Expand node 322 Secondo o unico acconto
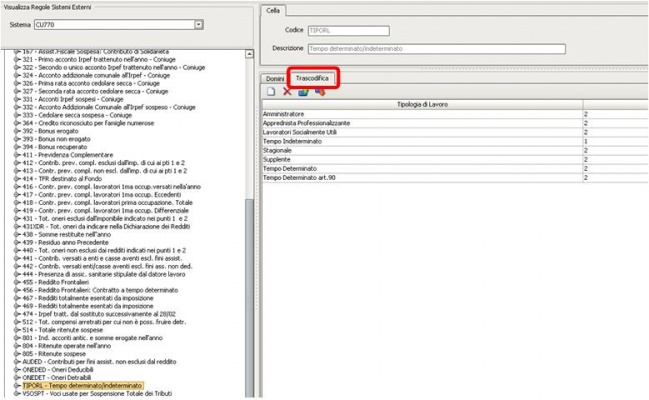The height and width of the screenshot is (400, 649). pos(17,67)
